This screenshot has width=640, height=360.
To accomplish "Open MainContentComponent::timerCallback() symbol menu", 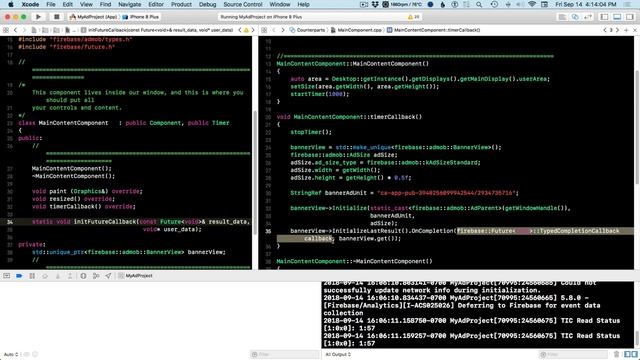I will (433, 30).
